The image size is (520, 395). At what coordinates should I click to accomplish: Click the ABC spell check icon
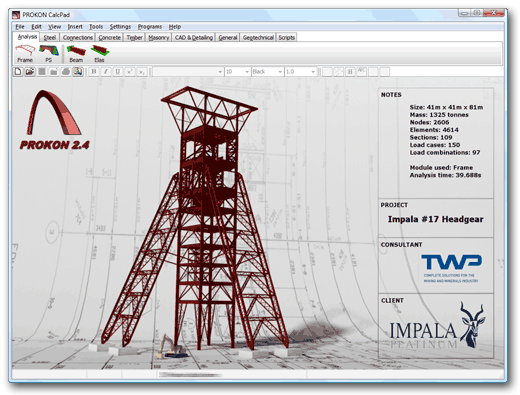click(x=362, y=72)
